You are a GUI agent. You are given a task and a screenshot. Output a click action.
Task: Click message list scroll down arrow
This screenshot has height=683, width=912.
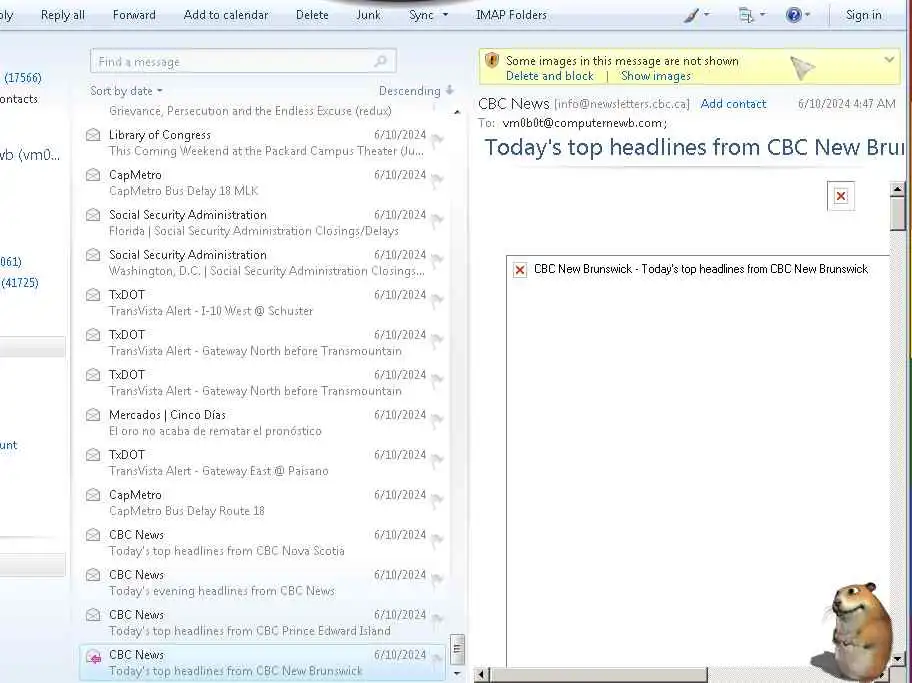(457, 673)
